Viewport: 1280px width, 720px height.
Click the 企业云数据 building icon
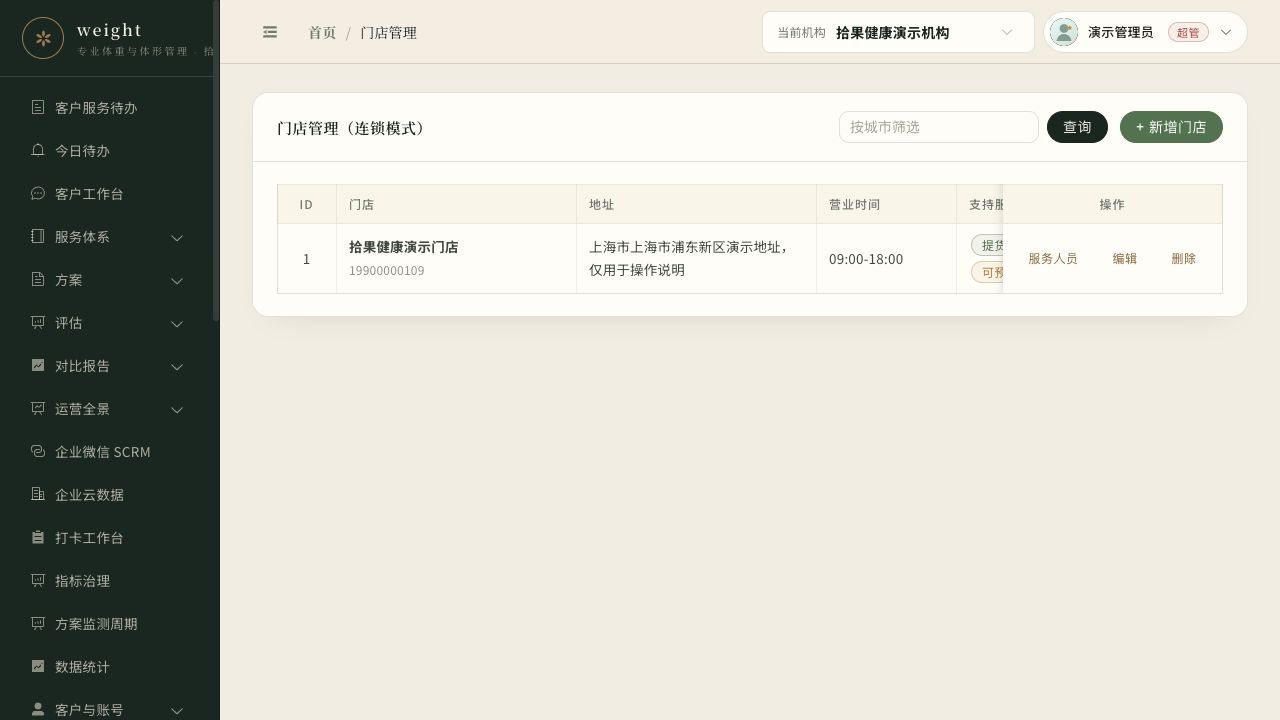(x=38, y=494)
